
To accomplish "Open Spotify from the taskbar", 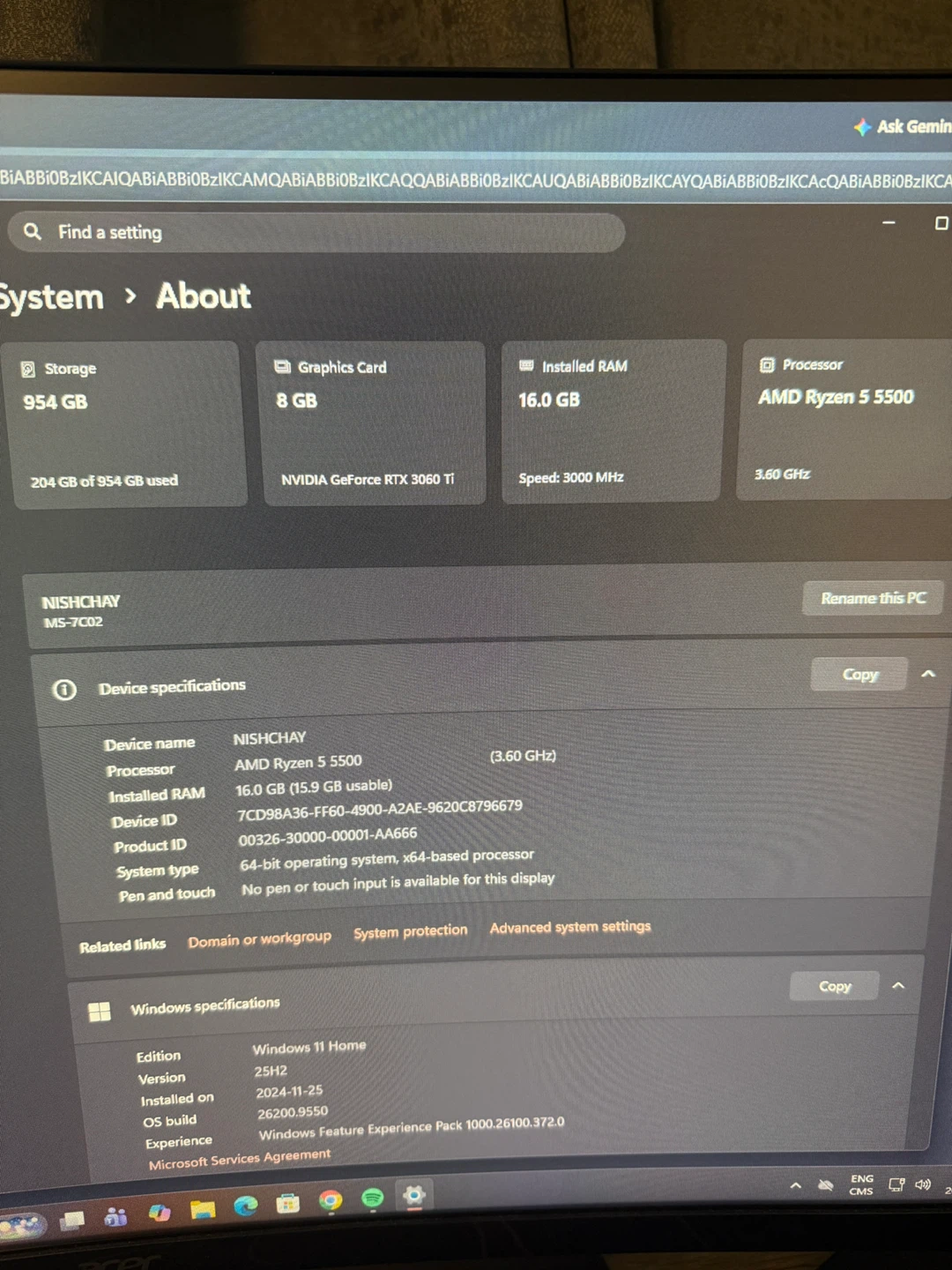I will [373, 1198].
